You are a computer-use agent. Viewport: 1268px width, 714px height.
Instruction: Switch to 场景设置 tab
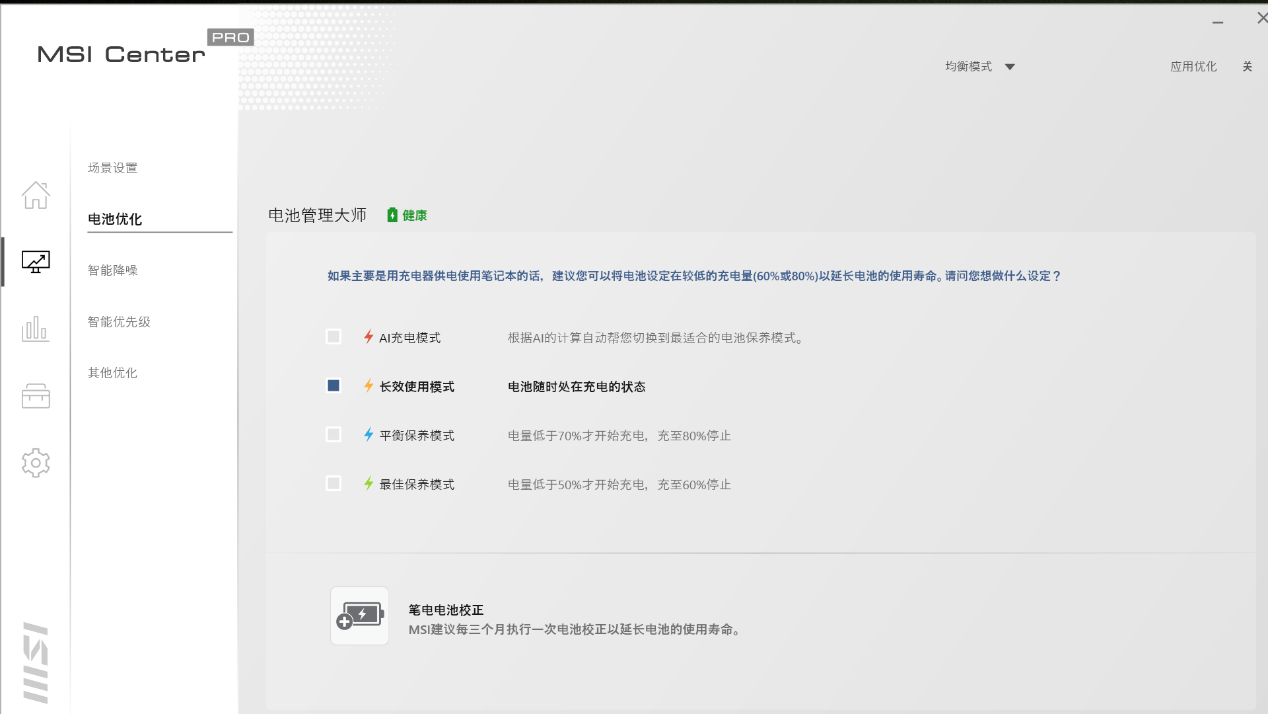tap(113, 168)
